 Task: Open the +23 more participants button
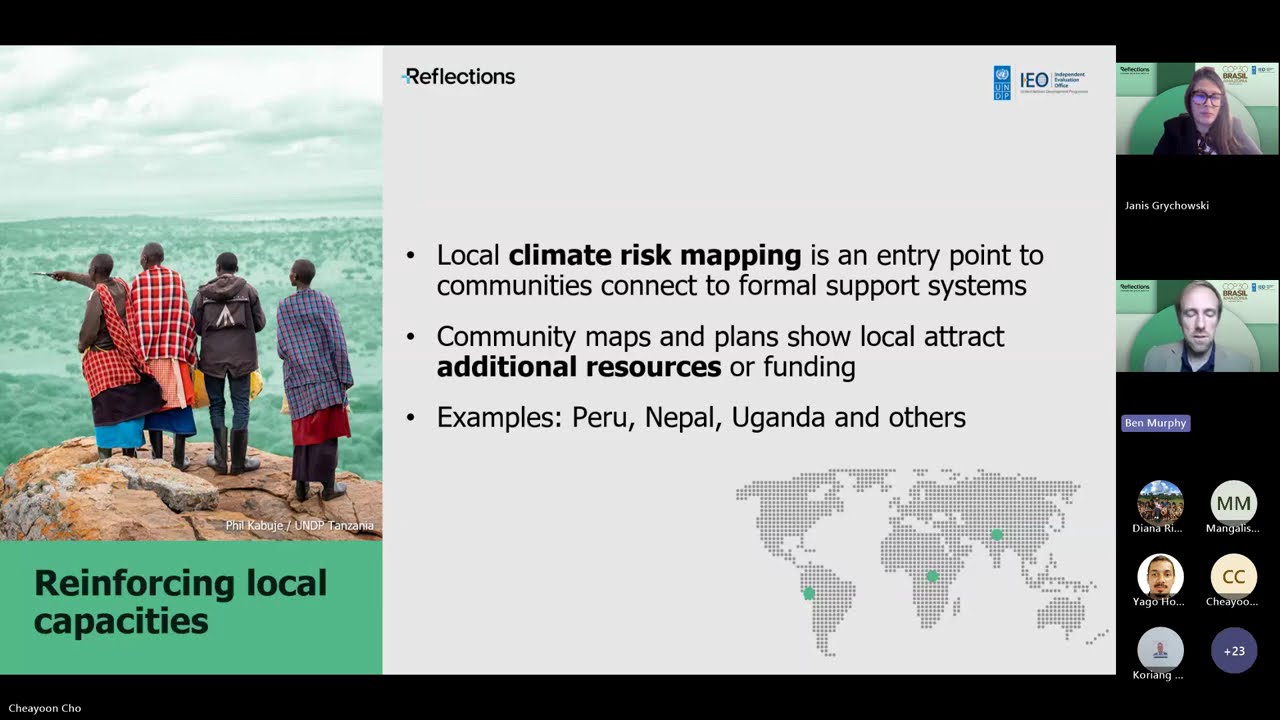1233,650
